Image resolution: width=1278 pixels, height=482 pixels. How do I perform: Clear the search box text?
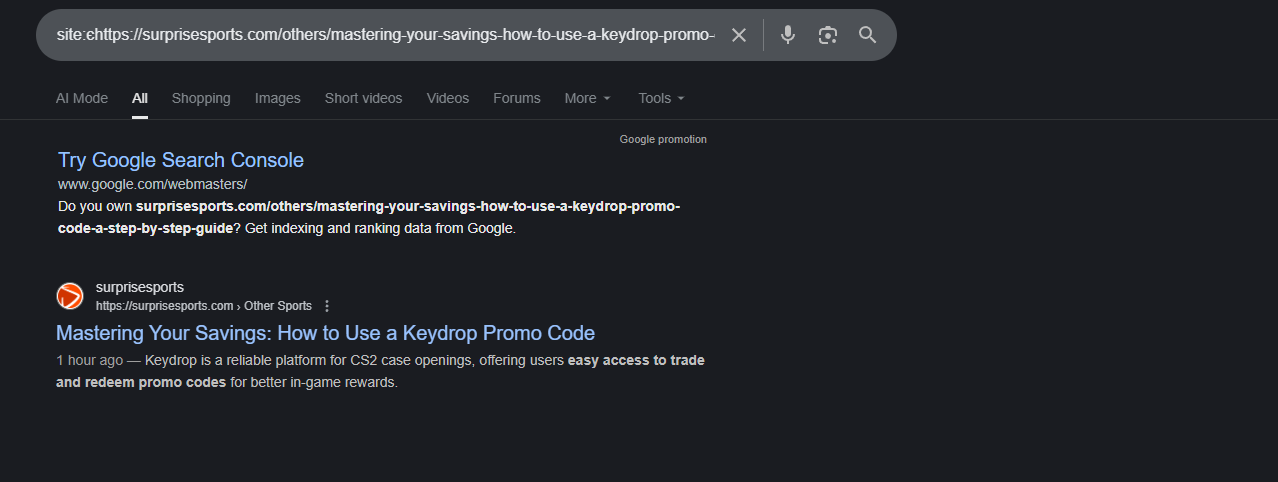(739, 35)
